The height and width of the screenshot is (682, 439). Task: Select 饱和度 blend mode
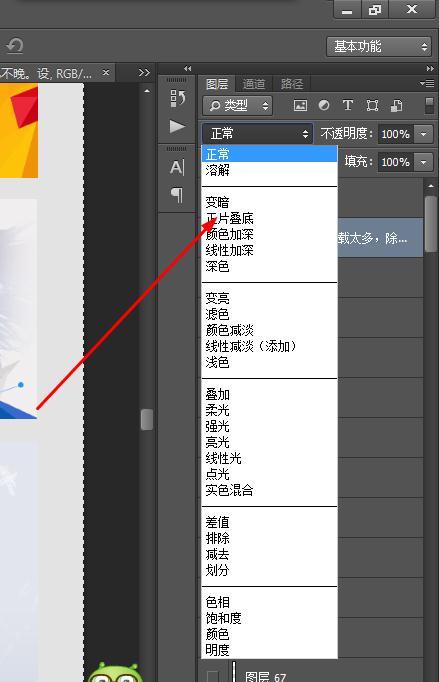pos(269,618)
